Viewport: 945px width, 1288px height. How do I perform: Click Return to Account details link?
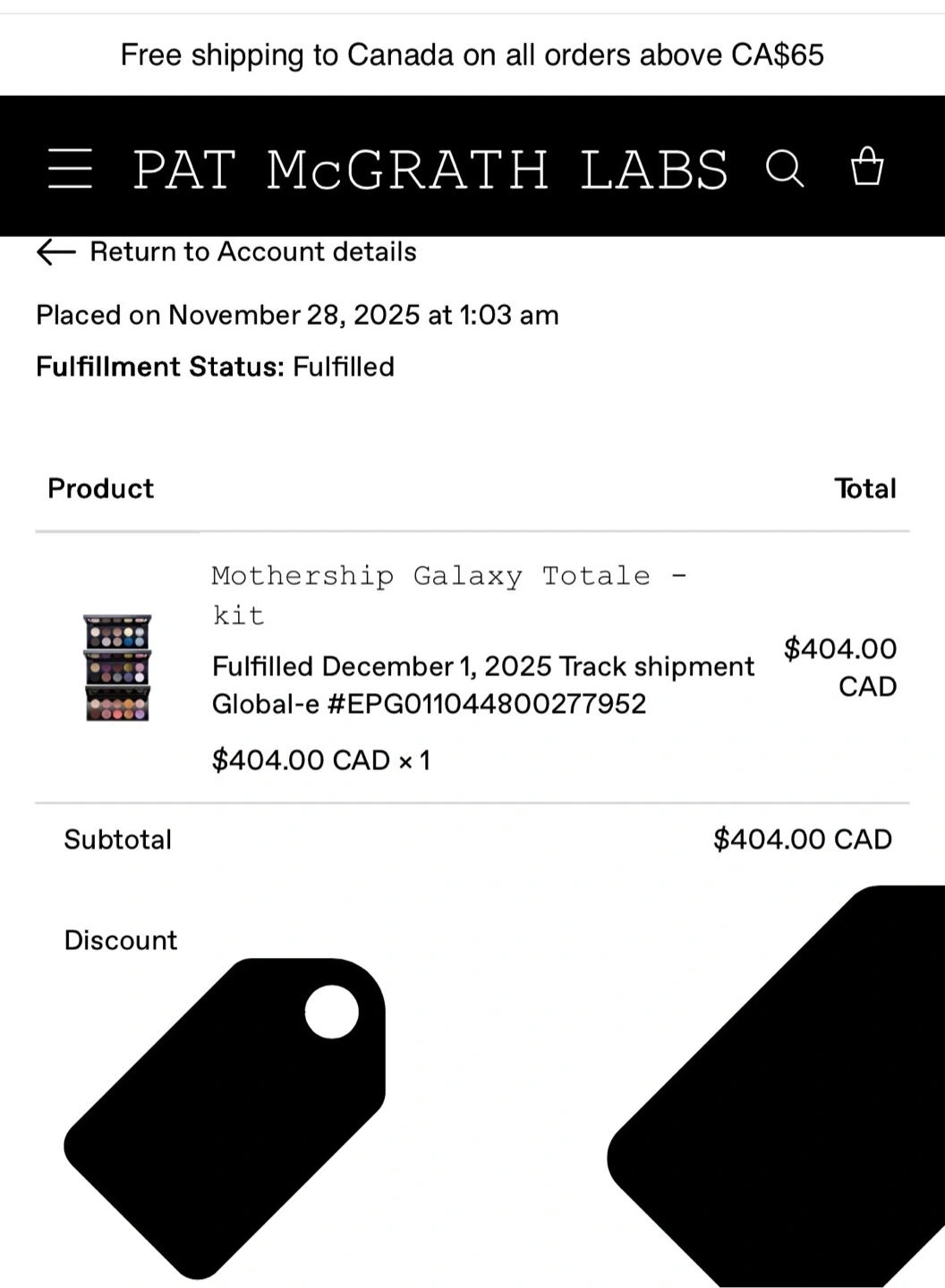(253, 252)
